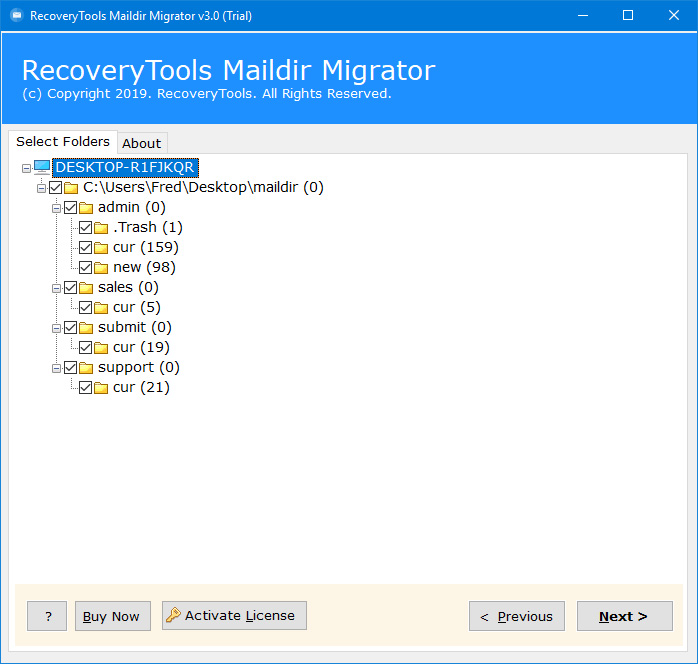698x664 pixels.
Task: Click the app icon in the title bar
Action: tap(17, 16)
